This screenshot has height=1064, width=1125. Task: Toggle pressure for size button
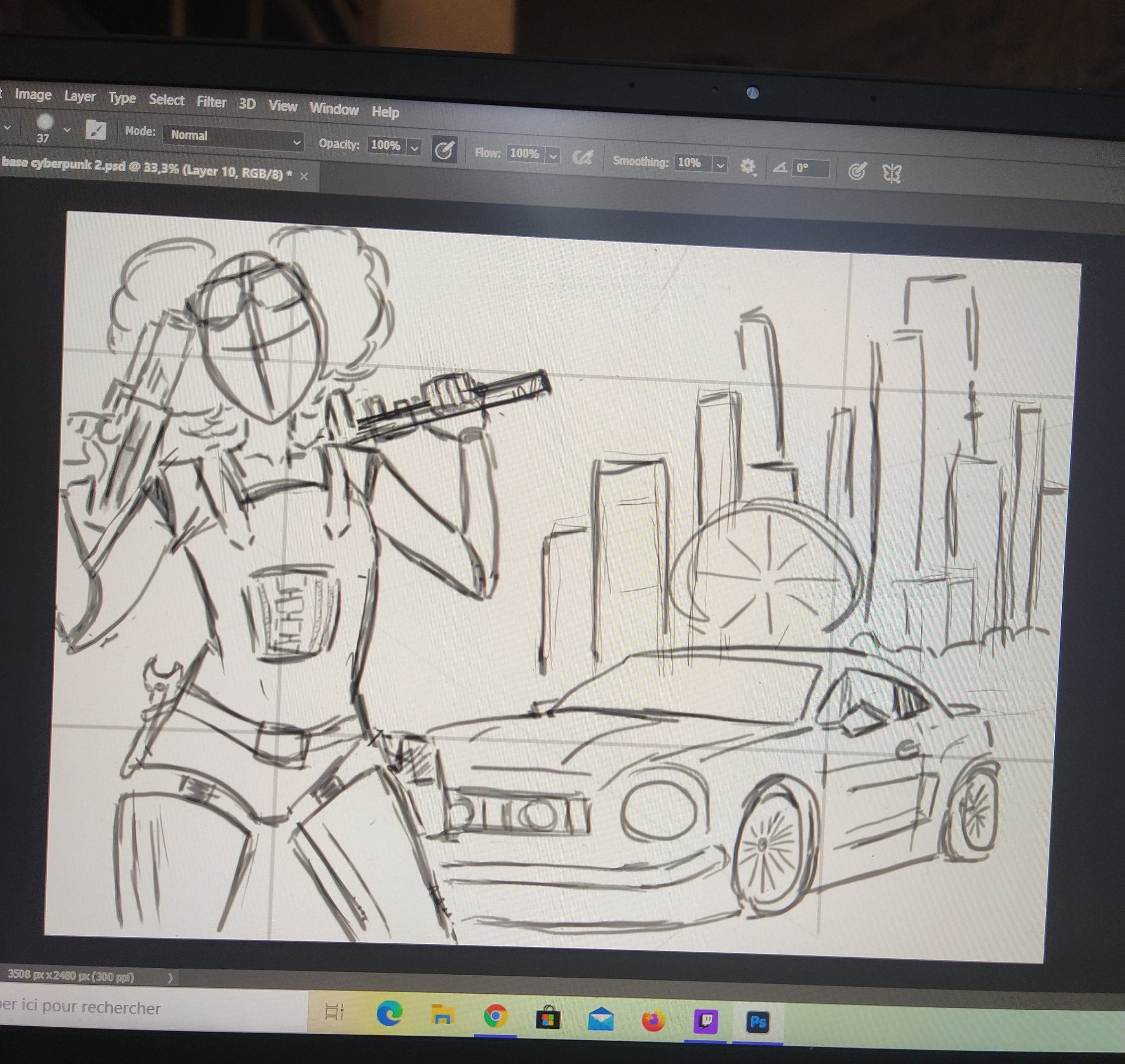tap(857, 171)
